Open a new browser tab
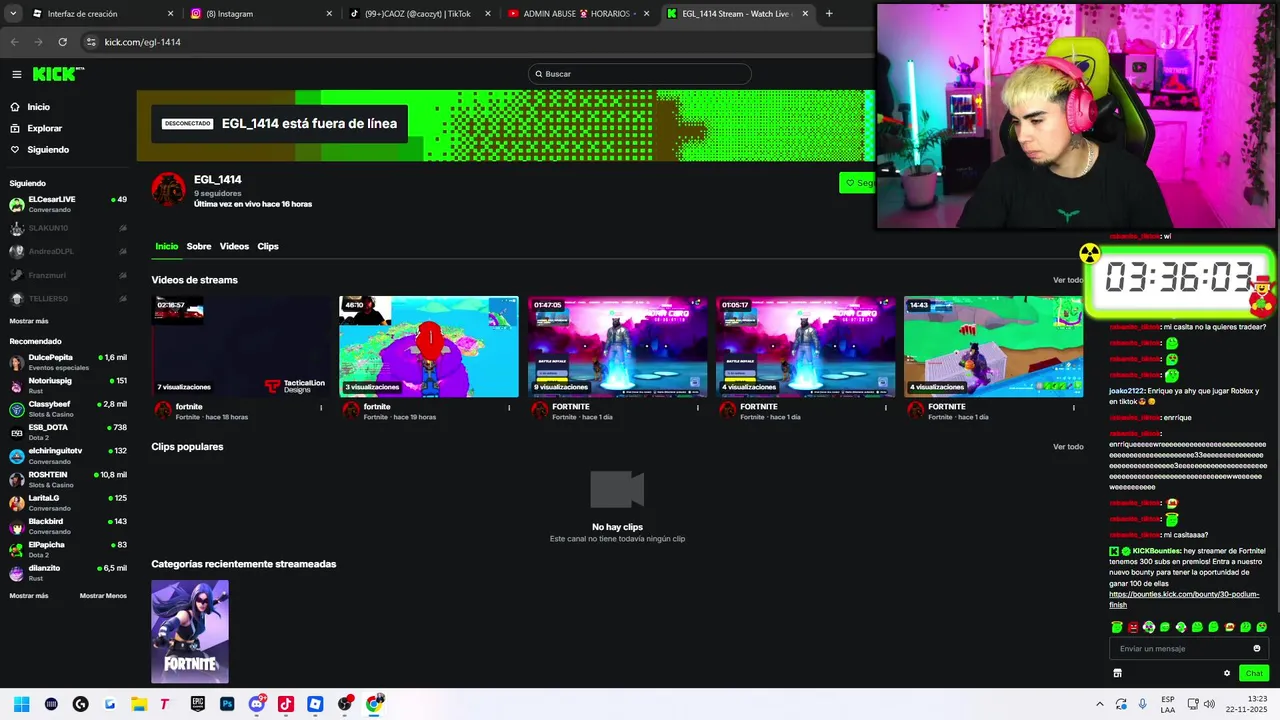The image size is (1280, 720). [x=829, y=14]
